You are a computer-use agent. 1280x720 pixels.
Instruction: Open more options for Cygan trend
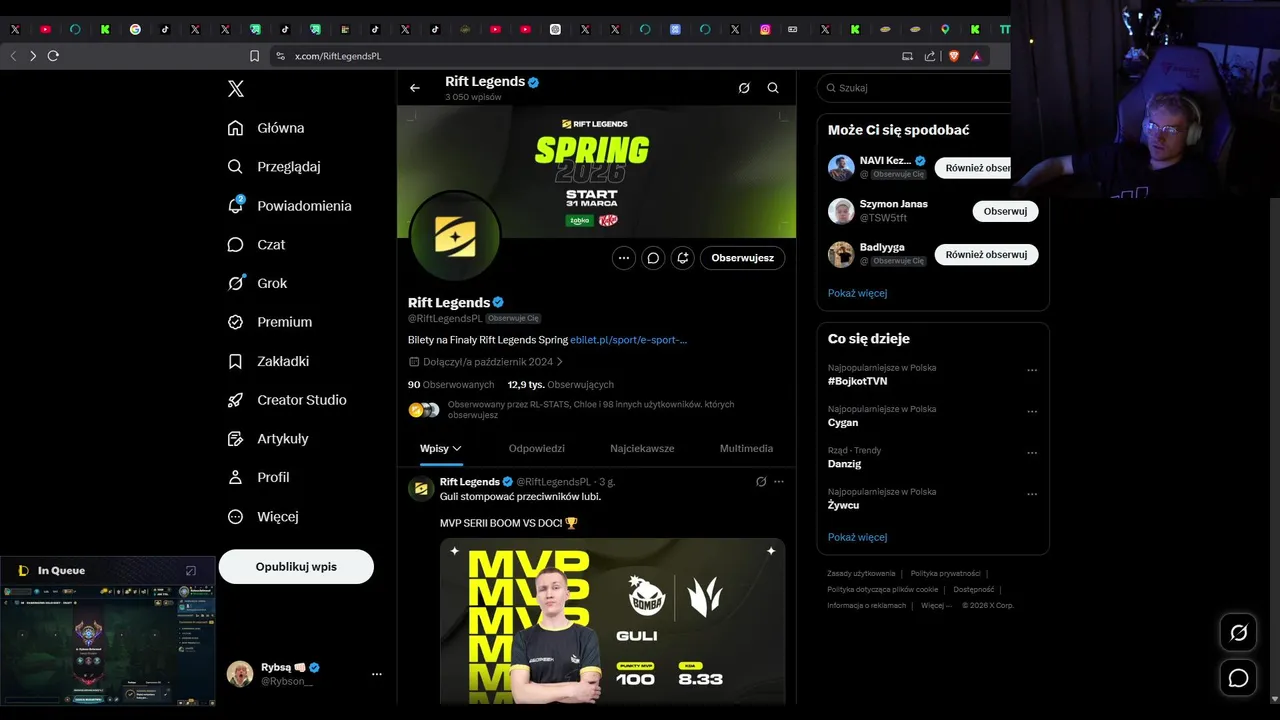coord(1032,411)
